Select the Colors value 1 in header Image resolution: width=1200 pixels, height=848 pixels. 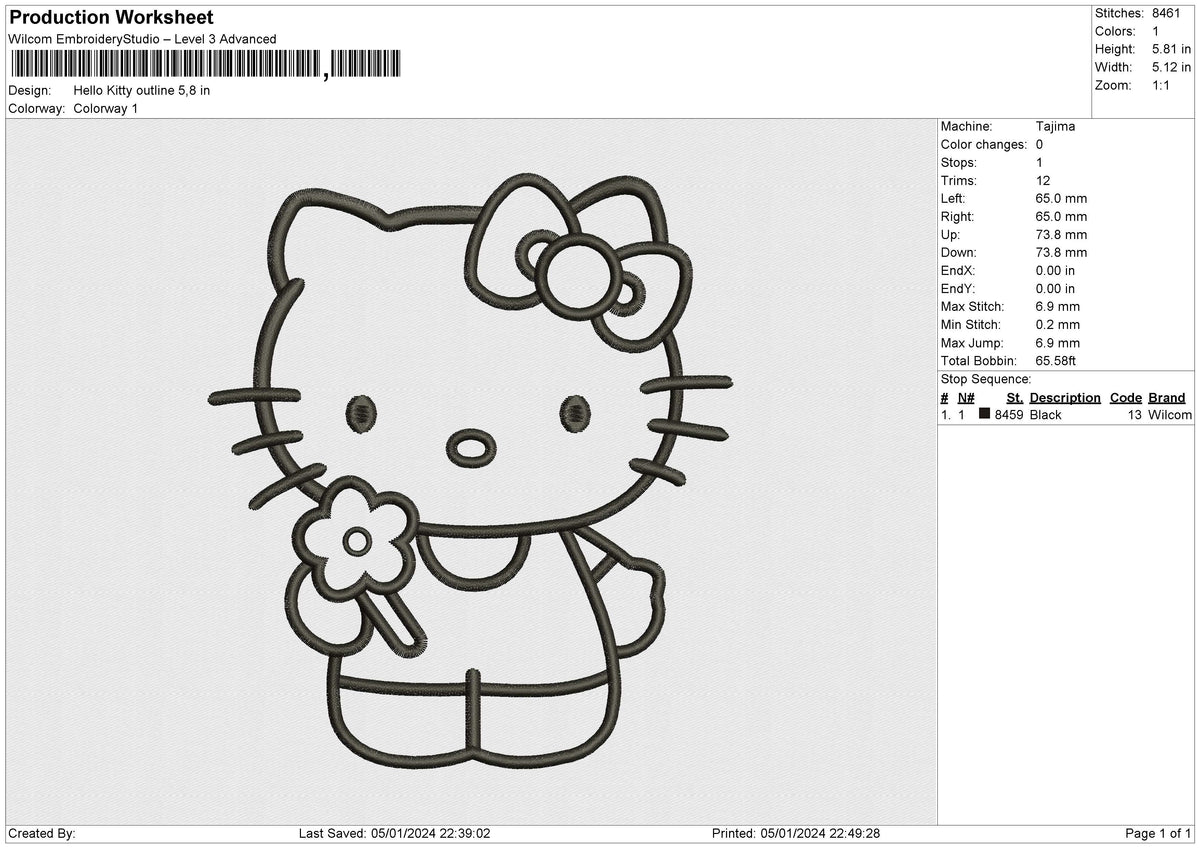(x=1156, y=31)
